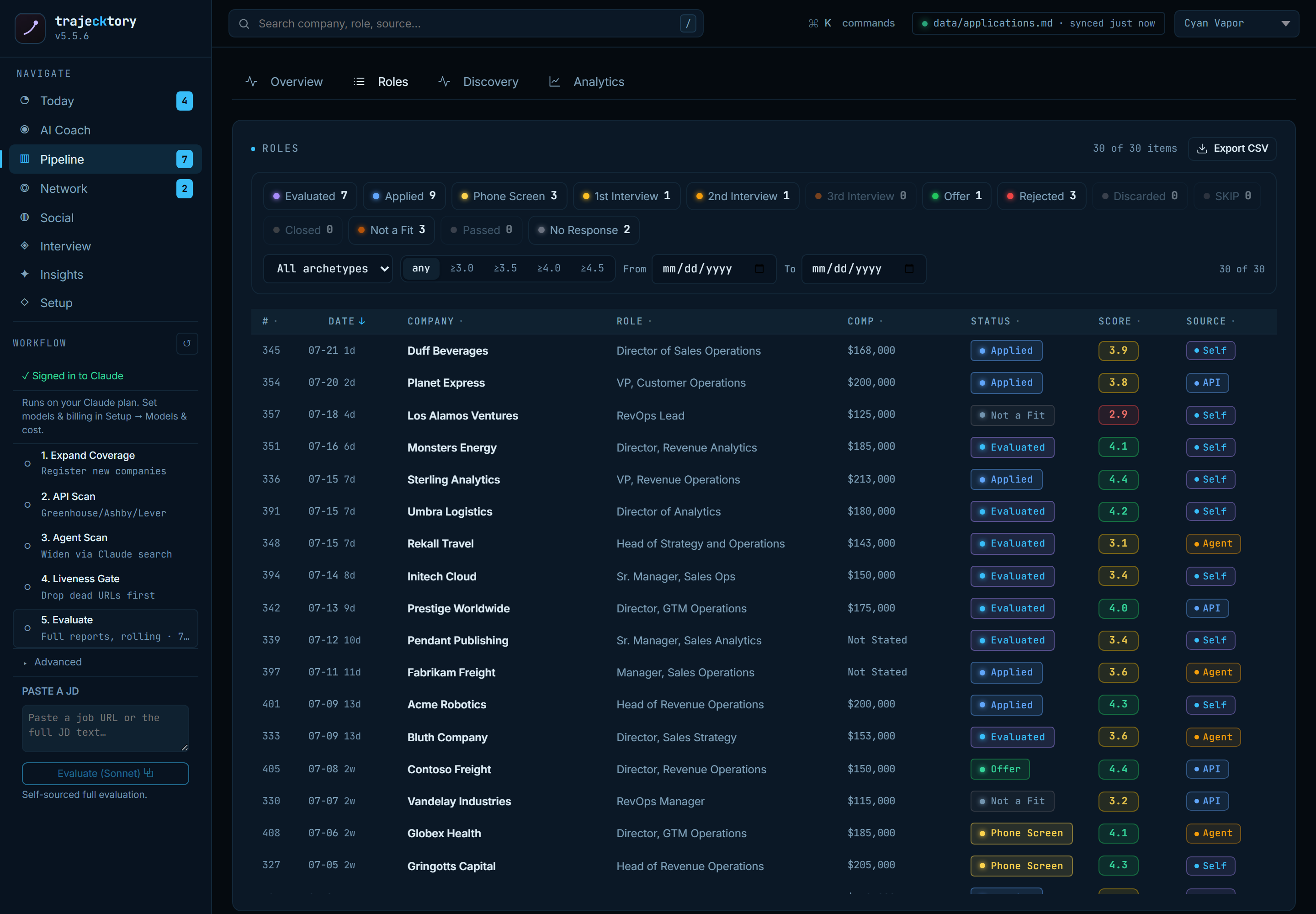The height and width of the screenshot is (914, 1316).
Task: Switch to the Analytics tab
Action: point(586,81)
